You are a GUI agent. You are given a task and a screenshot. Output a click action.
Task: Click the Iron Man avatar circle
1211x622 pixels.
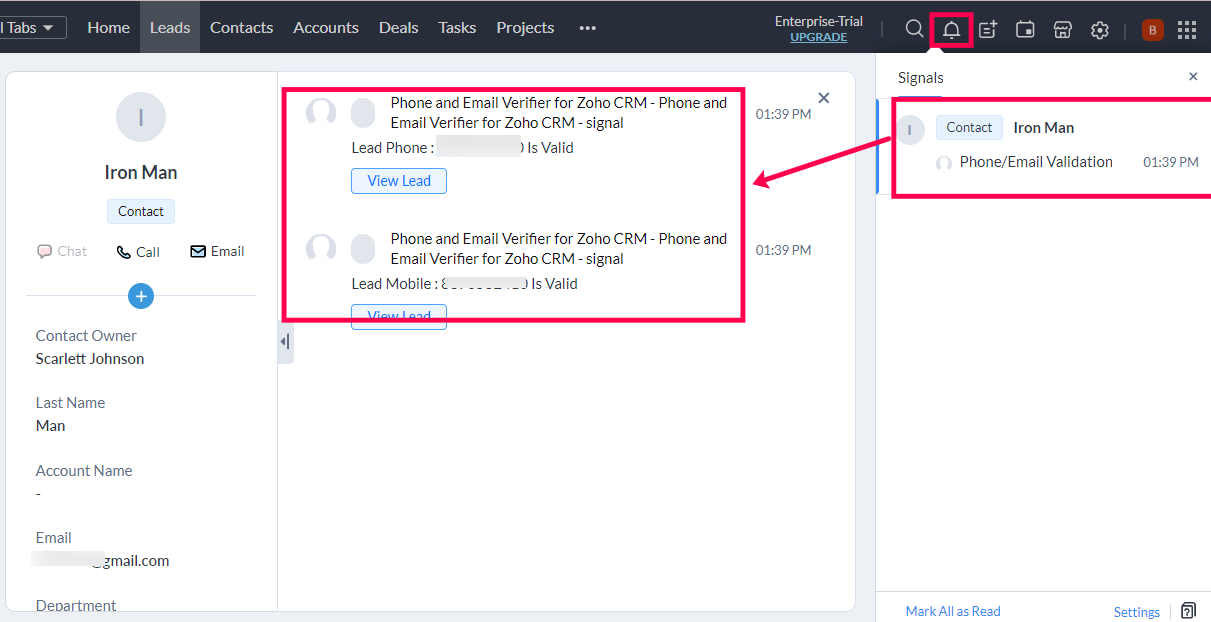141,117
